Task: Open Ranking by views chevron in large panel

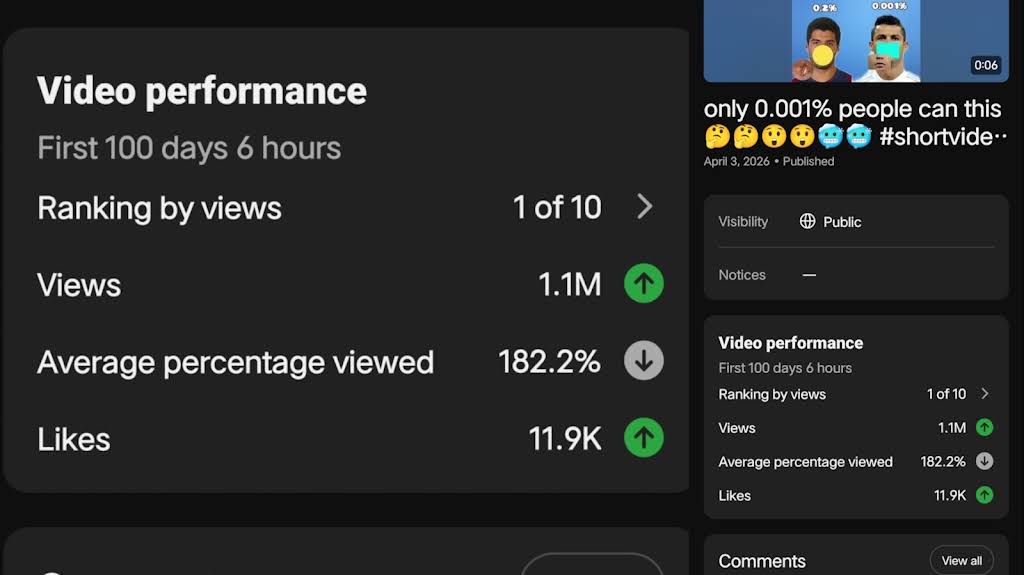Action: (x=645, y=207)
